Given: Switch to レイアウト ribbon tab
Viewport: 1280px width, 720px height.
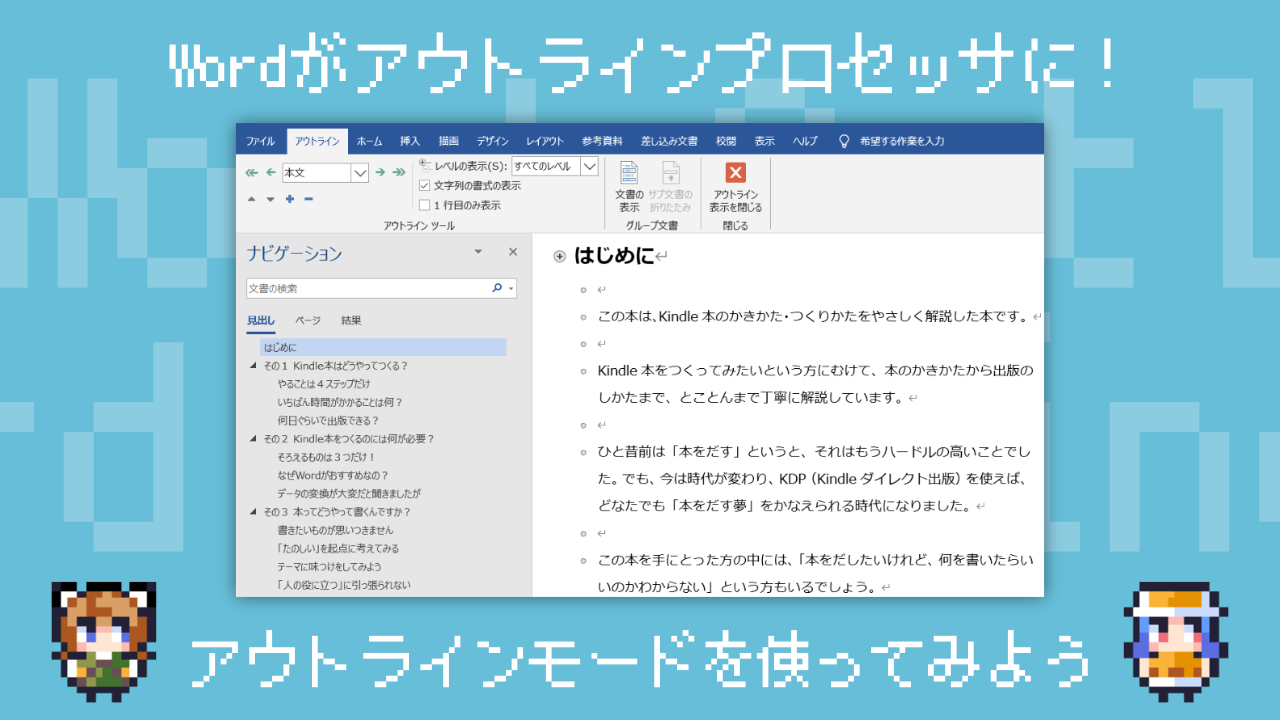Looking at the screenshot, I should (545, 141).
